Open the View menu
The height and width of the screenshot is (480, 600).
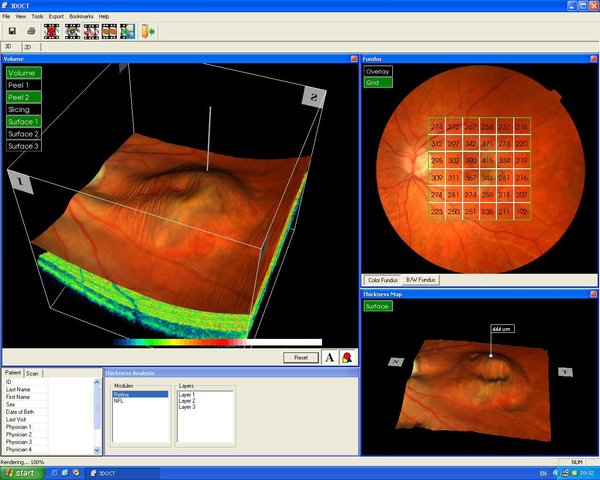(x=21, y=16)
